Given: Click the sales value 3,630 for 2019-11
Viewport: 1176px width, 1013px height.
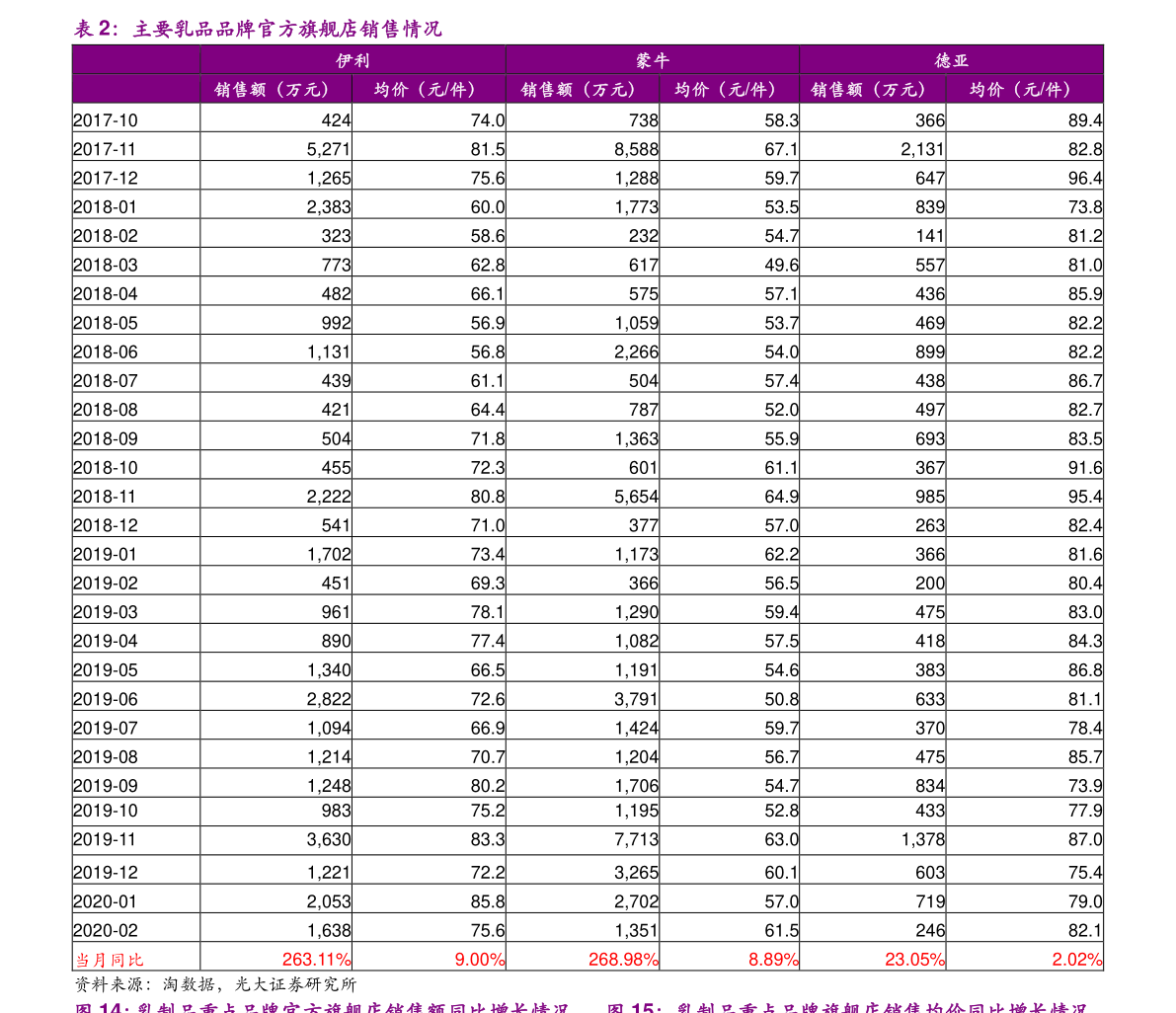Looking at the screenshot, I should point(329,840).
